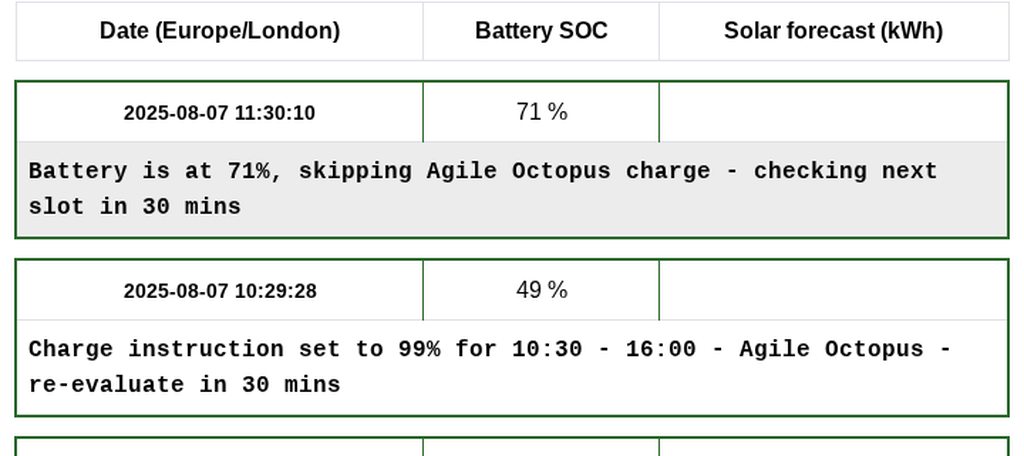Click the partially visible third entry's SOC cell
1024x456 pixels.
(541, 447)
